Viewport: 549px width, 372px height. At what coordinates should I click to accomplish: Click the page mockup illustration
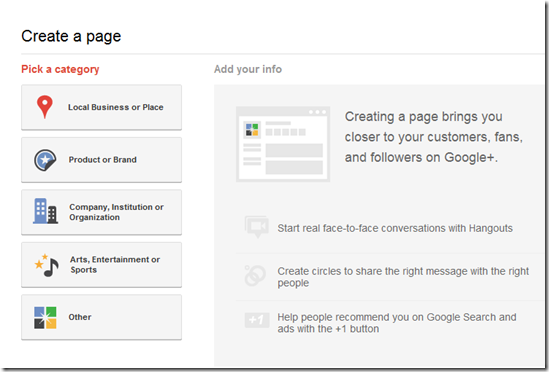coord(283,144)
